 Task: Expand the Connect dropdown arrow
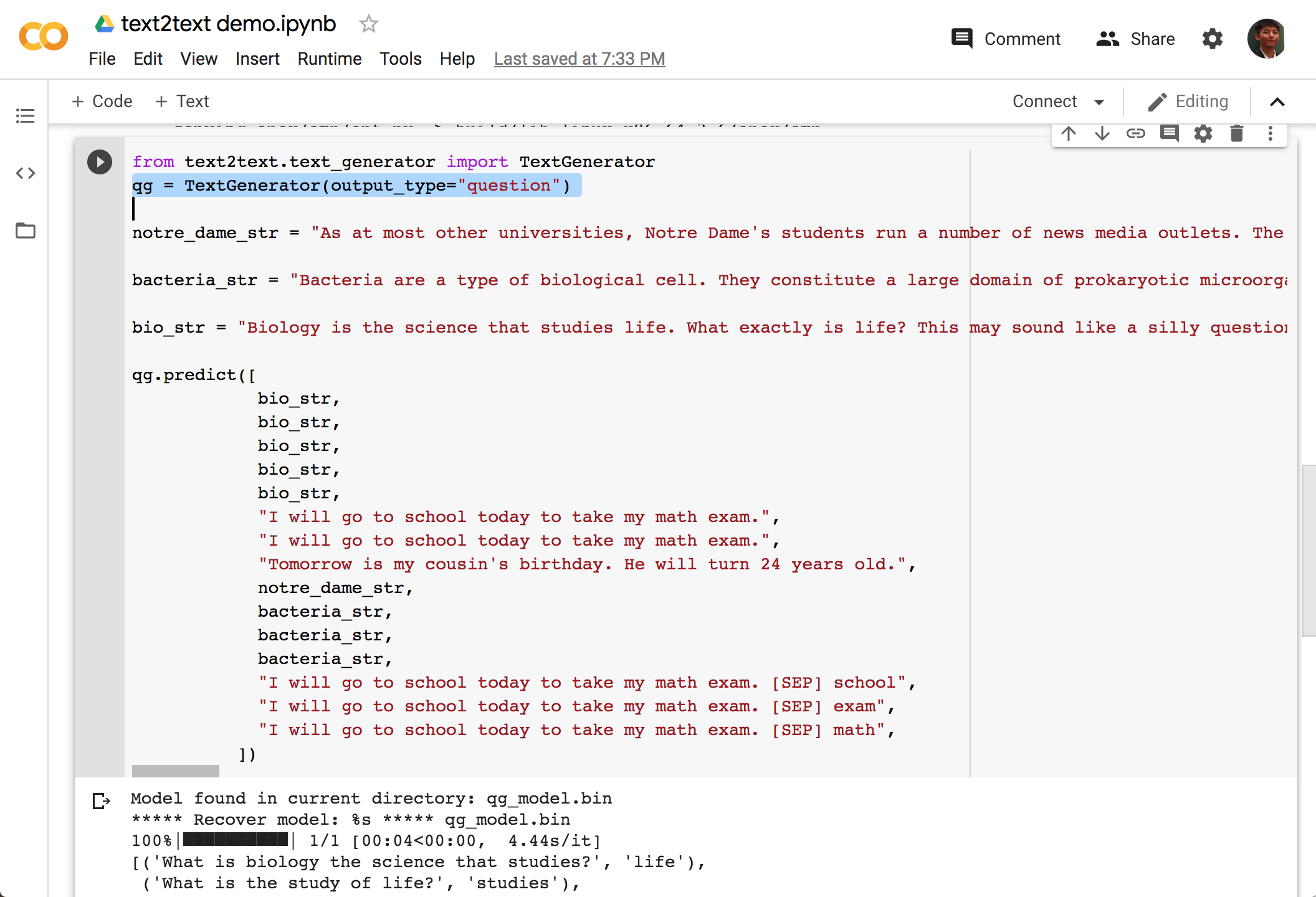[x=1099, y=102]
